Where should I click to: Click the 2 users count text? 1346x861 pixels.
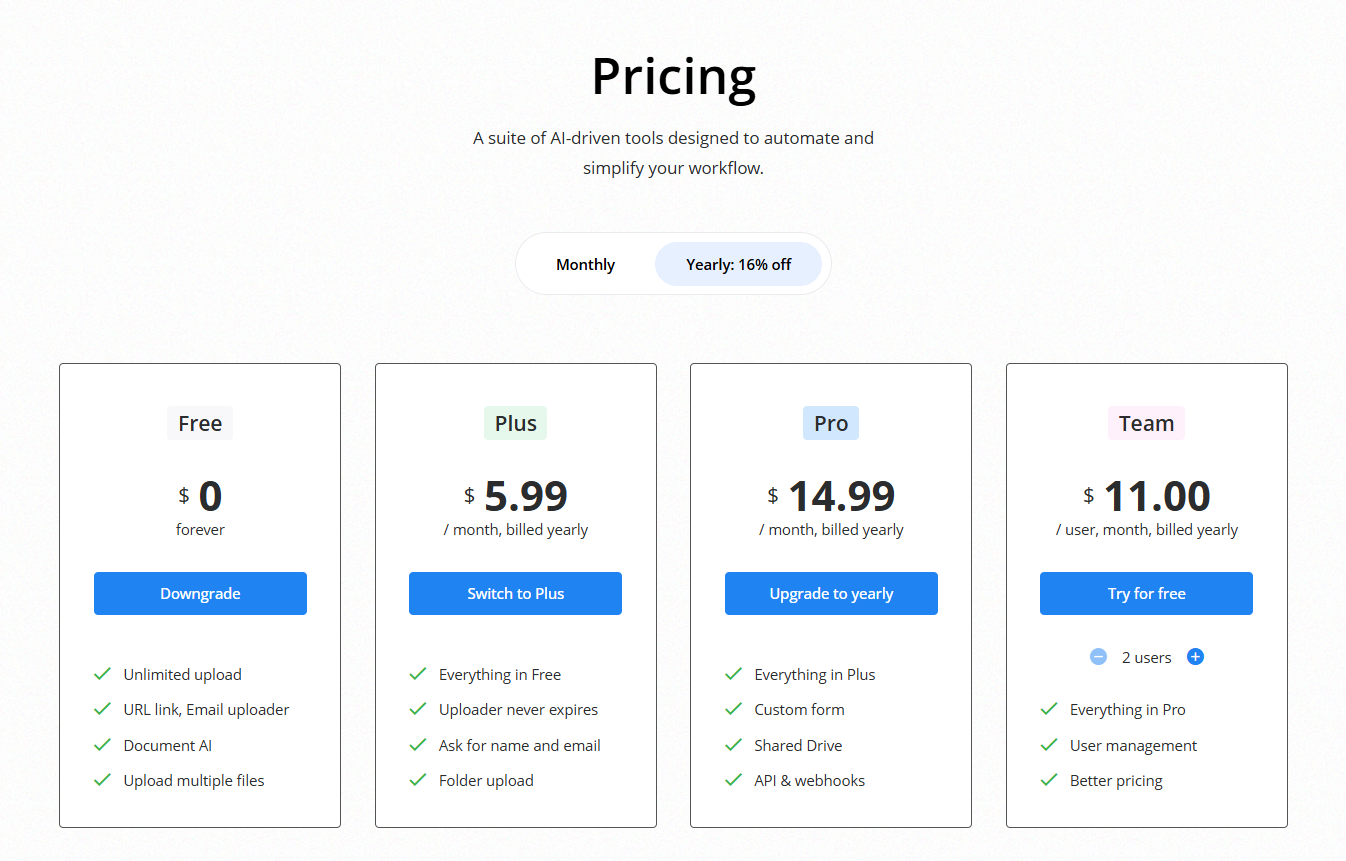[1146, 657]
